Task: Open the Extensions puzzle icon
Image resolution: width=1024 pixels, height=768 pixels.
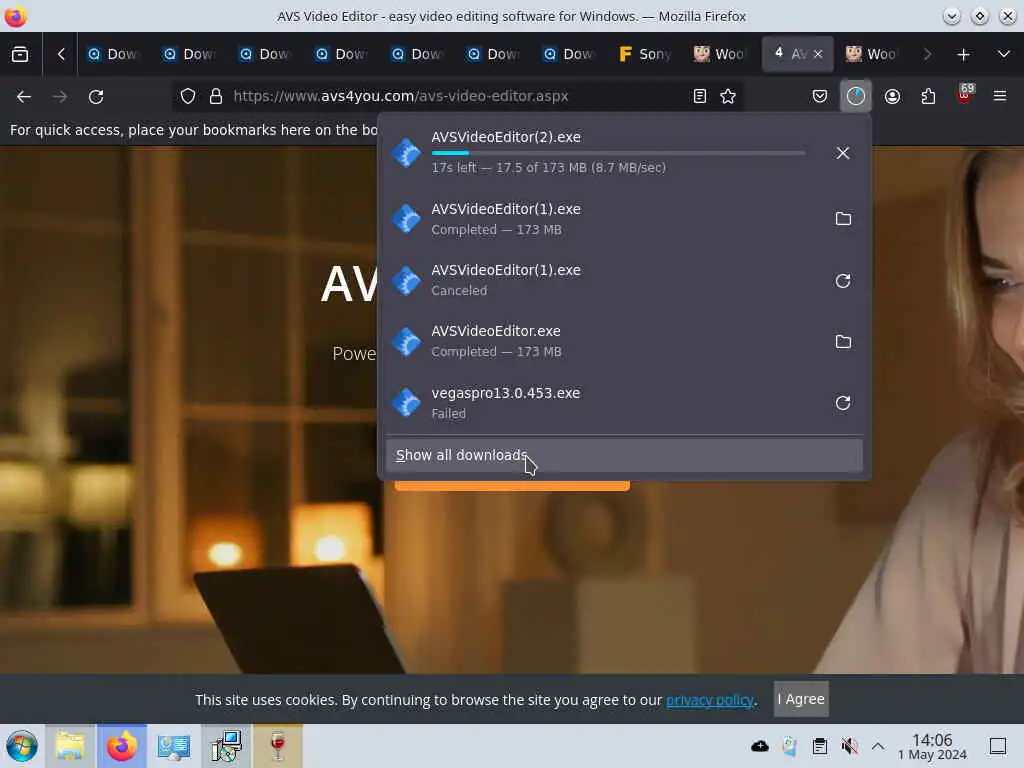Action: (928, 96)
